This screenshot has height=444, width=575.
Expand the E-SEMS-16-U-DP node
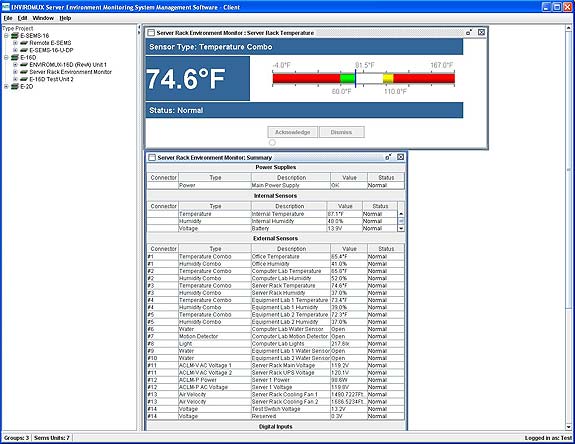pyautogui.click(x=15, y=50)
